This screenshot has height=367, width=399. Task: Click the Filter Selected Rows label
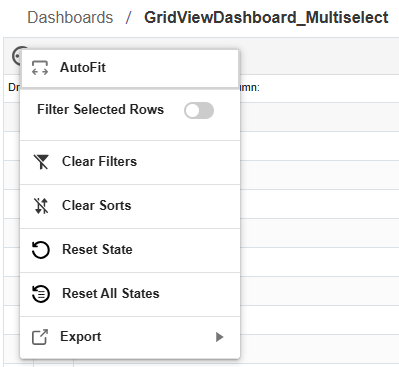click(x=100, y=110)
